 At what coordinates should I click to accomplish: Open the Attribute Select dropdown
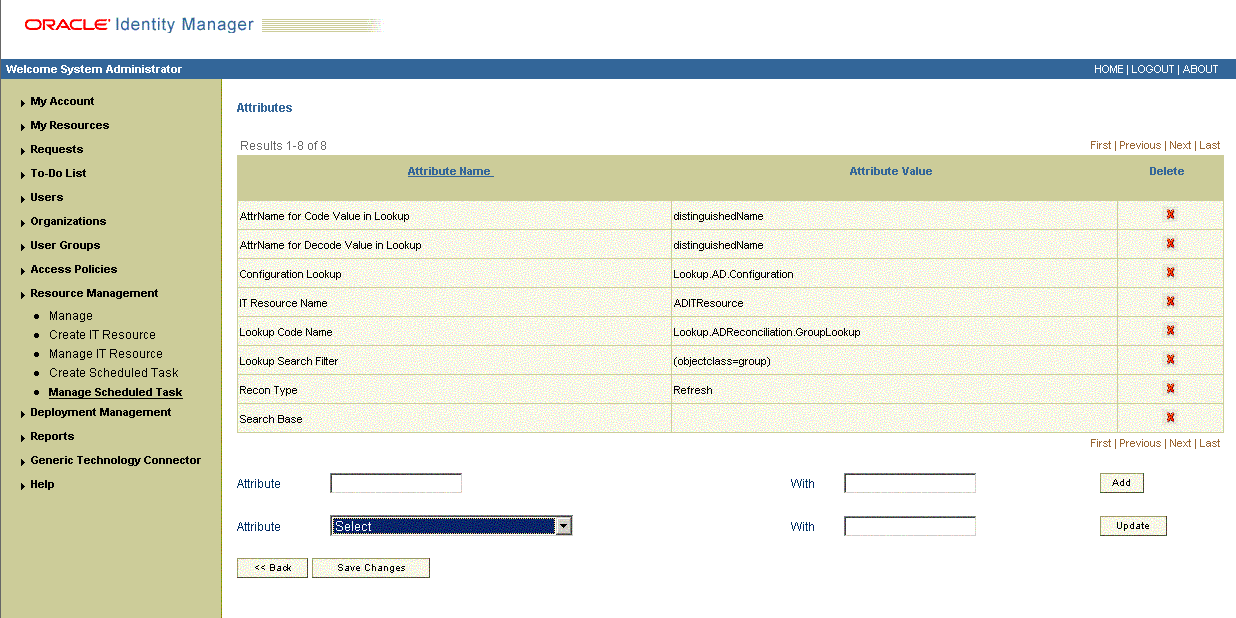[451, 526]
